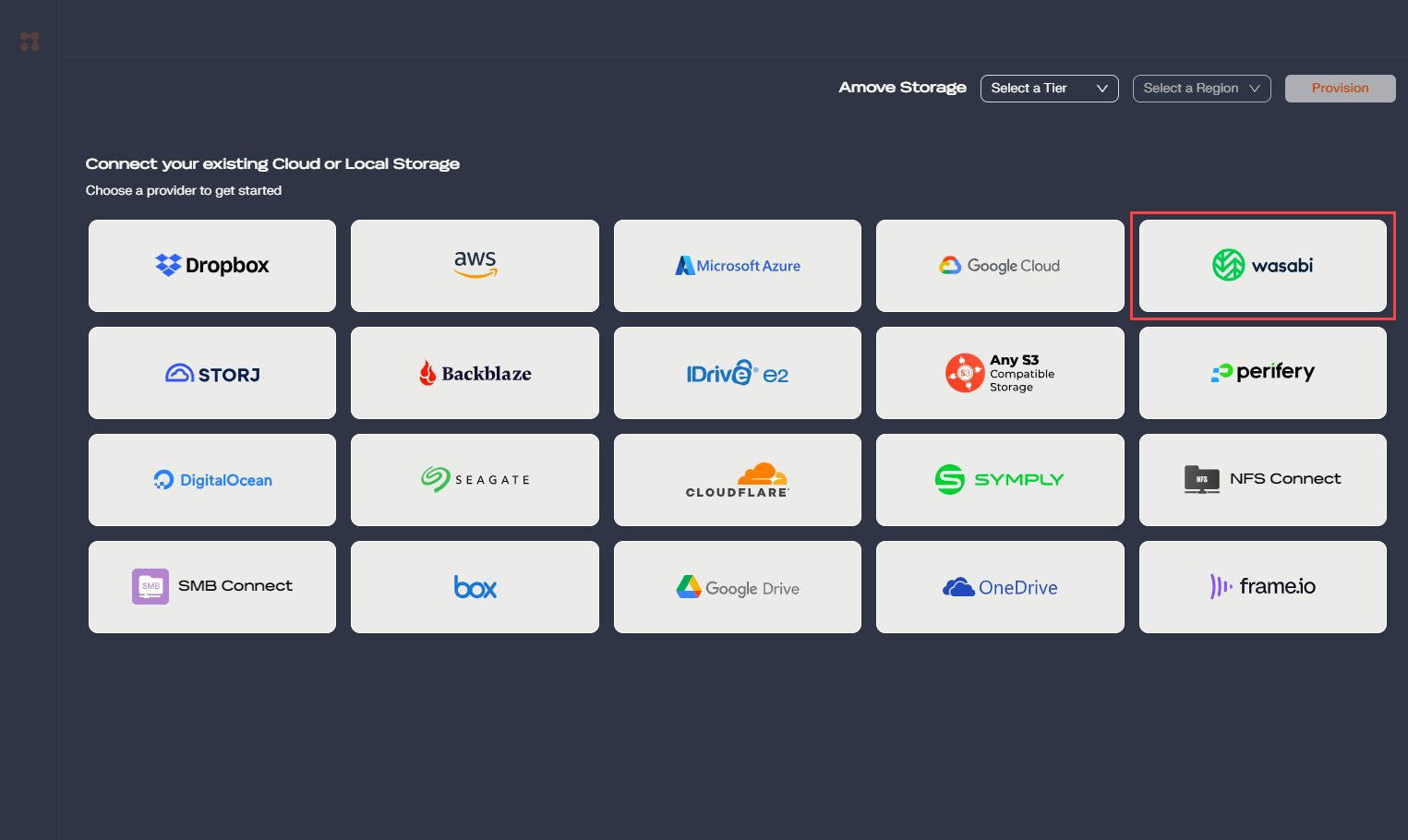Choose the Seagate provider card

475,480
